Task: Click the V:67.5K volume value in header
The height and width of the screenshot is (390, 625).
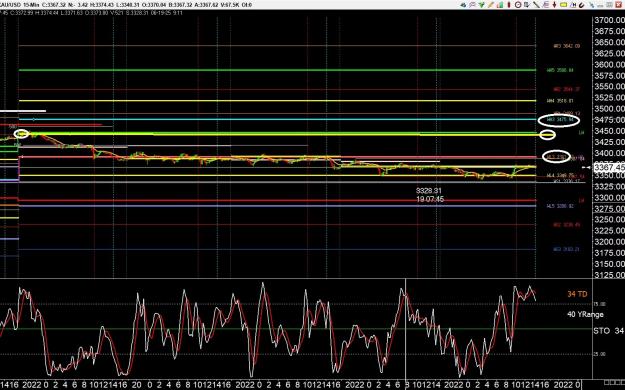Action: (230, 5)
